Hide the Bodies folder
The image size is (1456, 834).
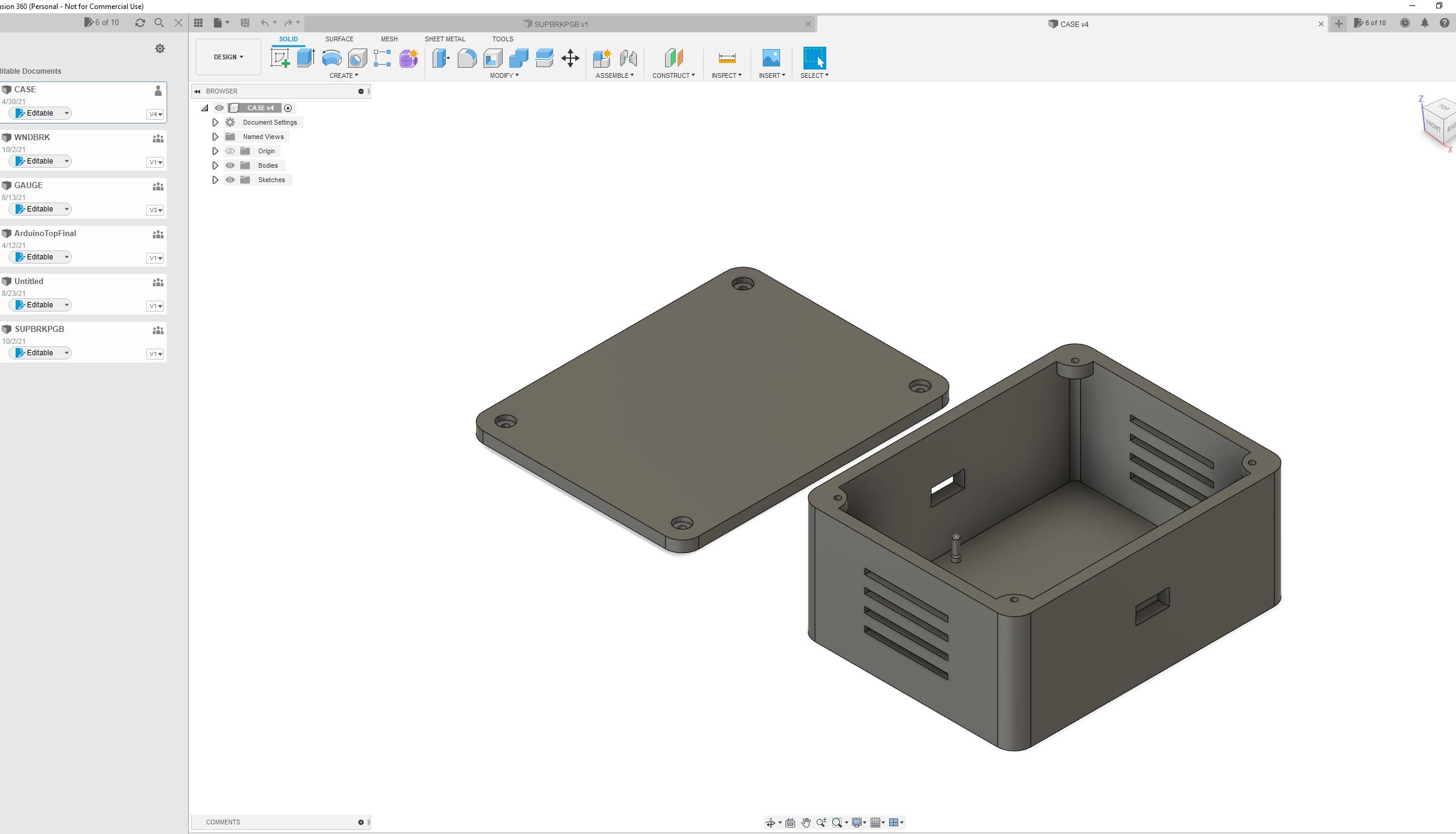click(230, 165)
